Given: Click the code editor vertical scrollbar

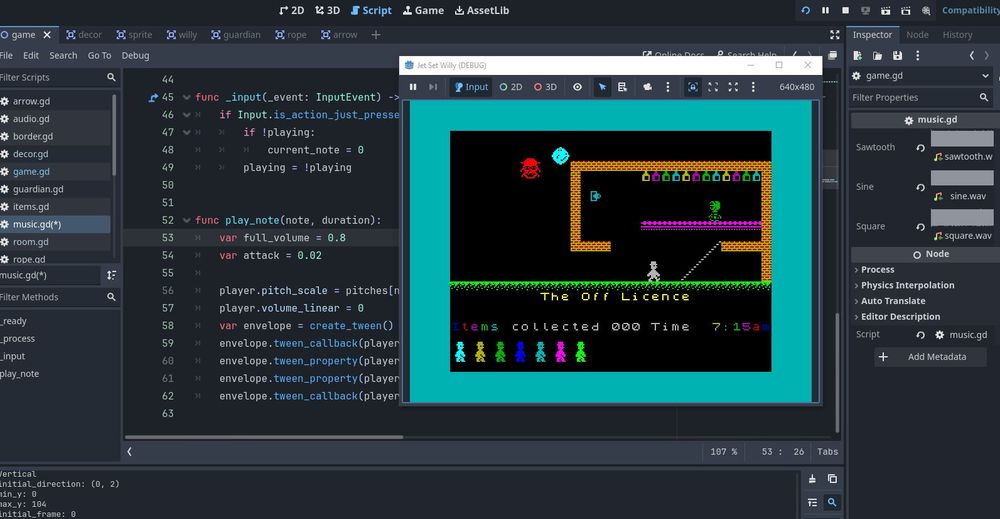Looking at the screenshot, I should (x=838, y=372).
